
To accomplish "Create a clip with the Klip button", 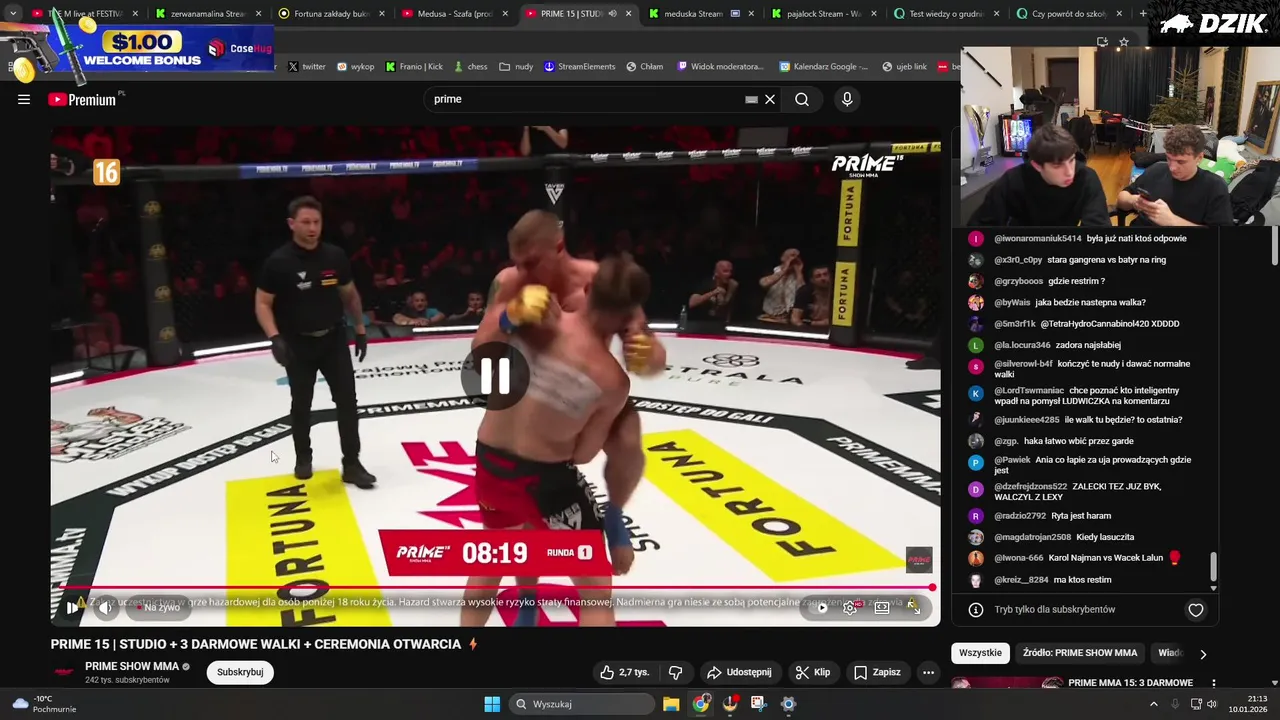I will point(812,672).
